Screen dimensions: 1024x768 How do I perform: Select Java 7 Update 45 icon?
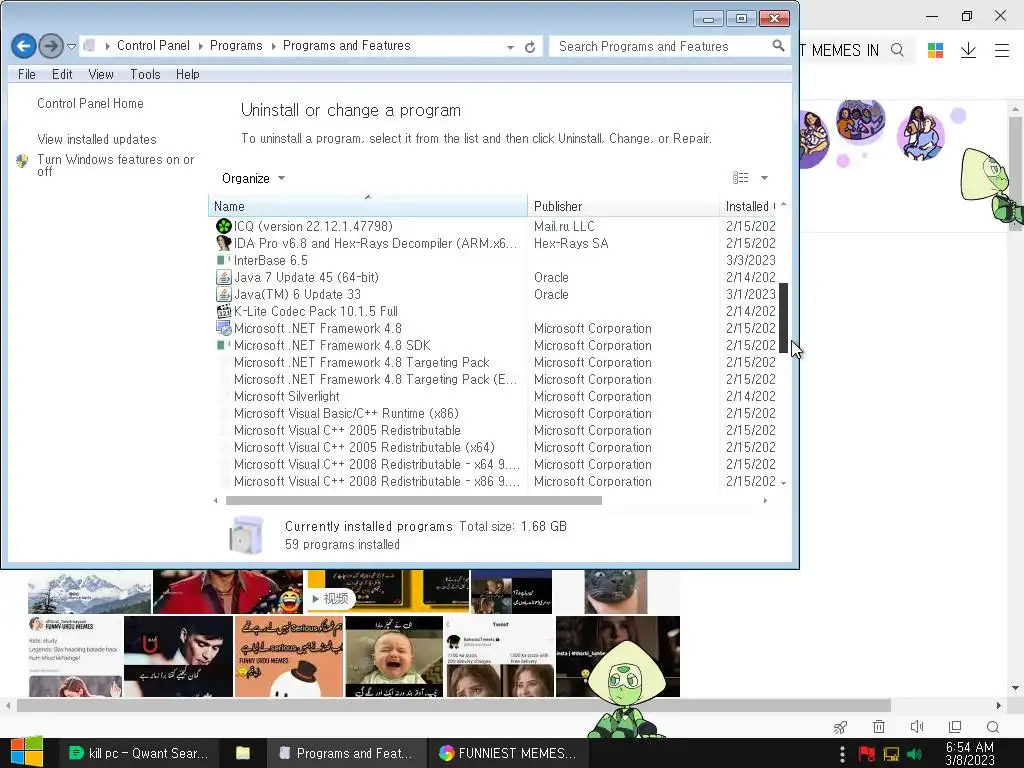pyautogui.click(x=224, y=277)
